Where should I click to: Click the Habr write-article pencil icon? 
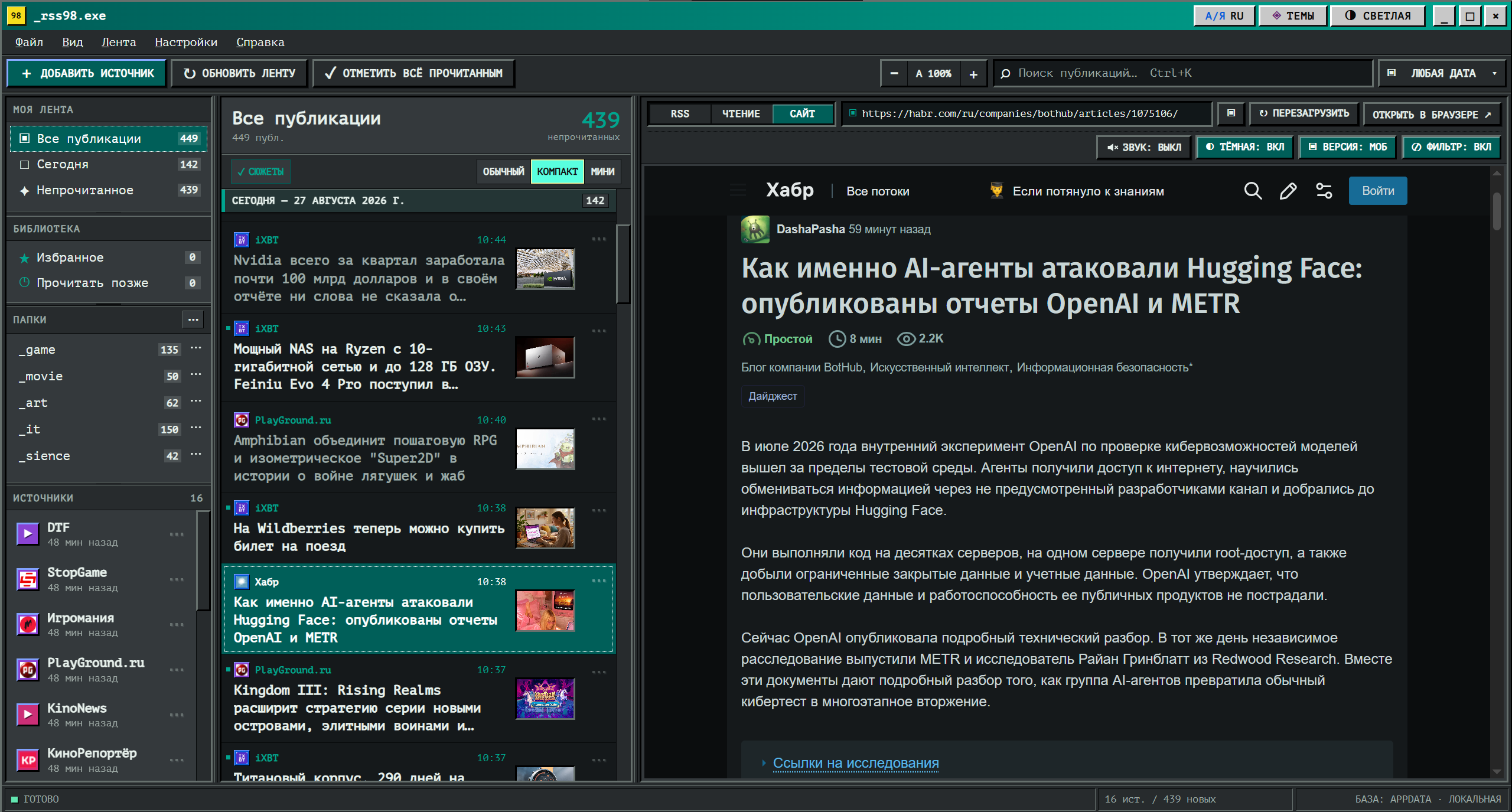click(1288, 191)
